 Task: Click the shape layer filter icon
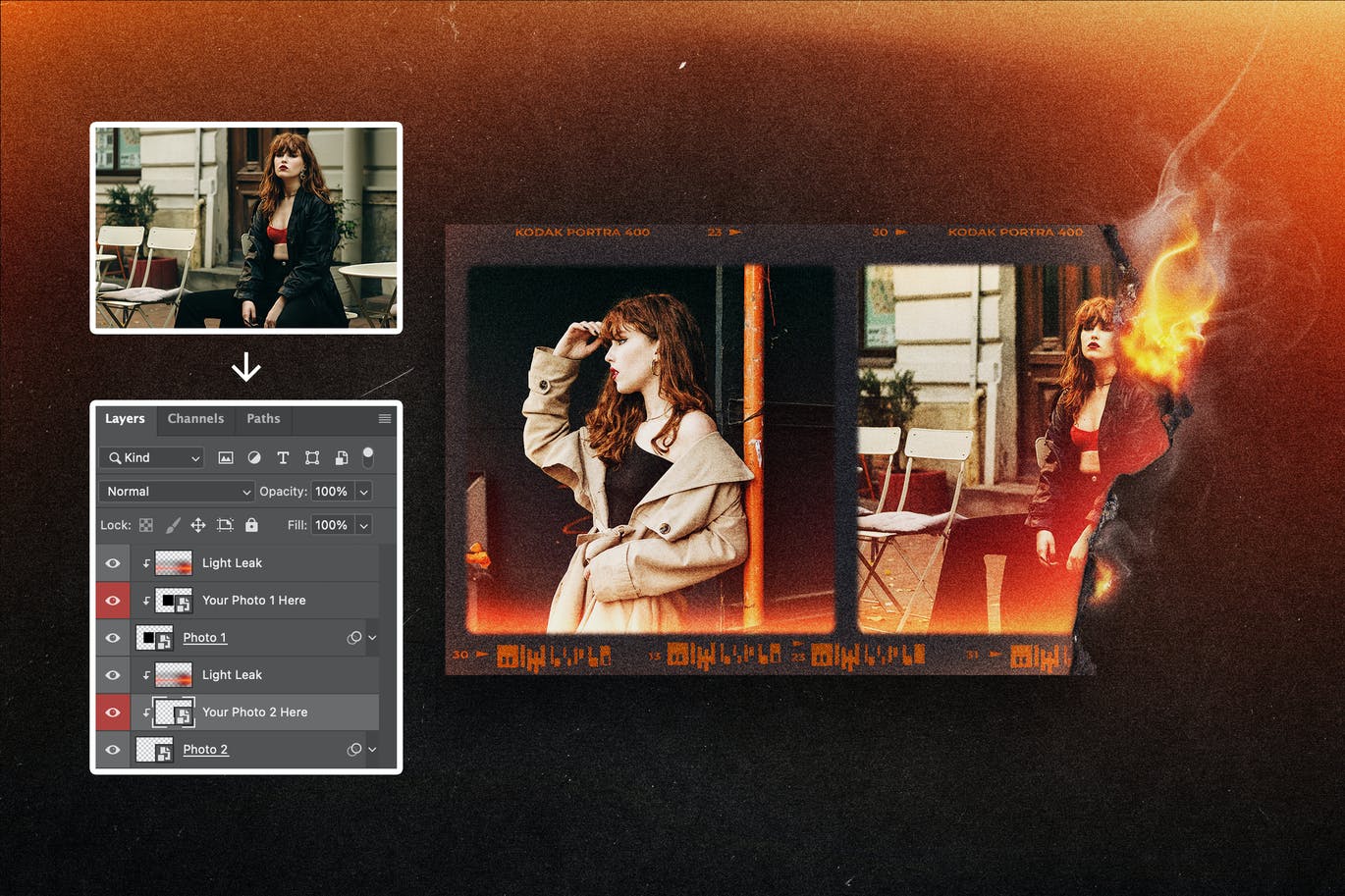tap(312, 457)
